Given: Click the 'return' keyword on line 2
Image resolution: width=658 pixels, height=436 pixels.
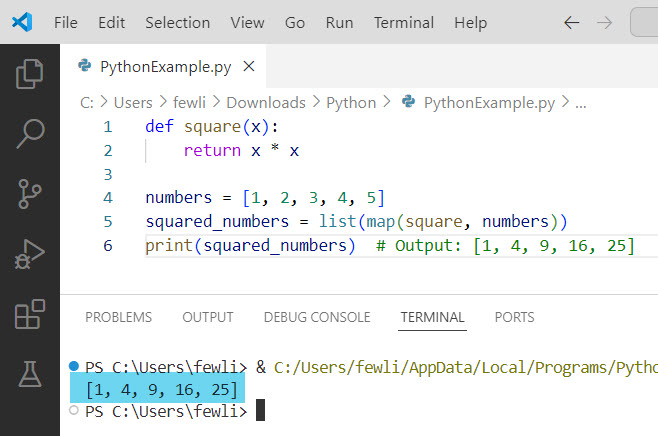Looking at the screenshot, I should [x=212, y=150].
